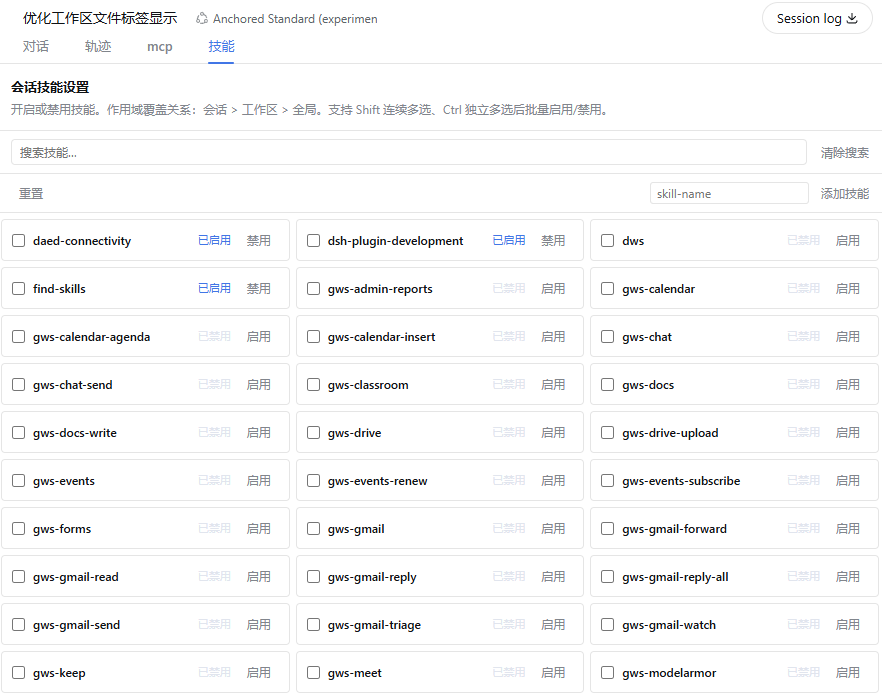Screen dimensions: 882x694
Task: Click the gws-drive-upload skill name
Action: point(670,432)
